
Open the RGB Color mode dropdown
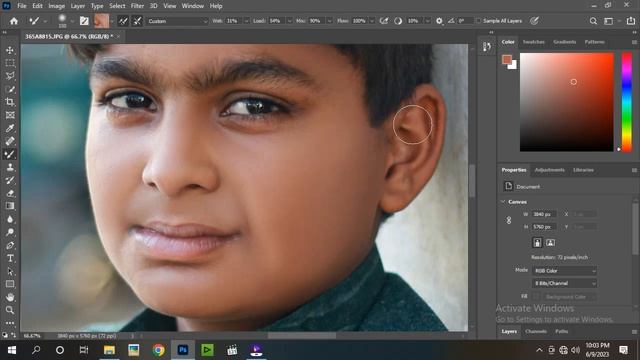tap(564, 271)
